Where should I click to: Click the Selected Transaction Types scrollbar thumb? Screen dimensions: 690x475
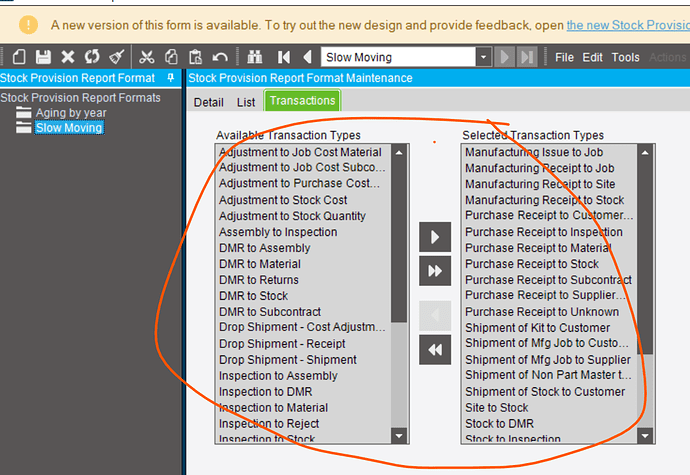point(645,258)
